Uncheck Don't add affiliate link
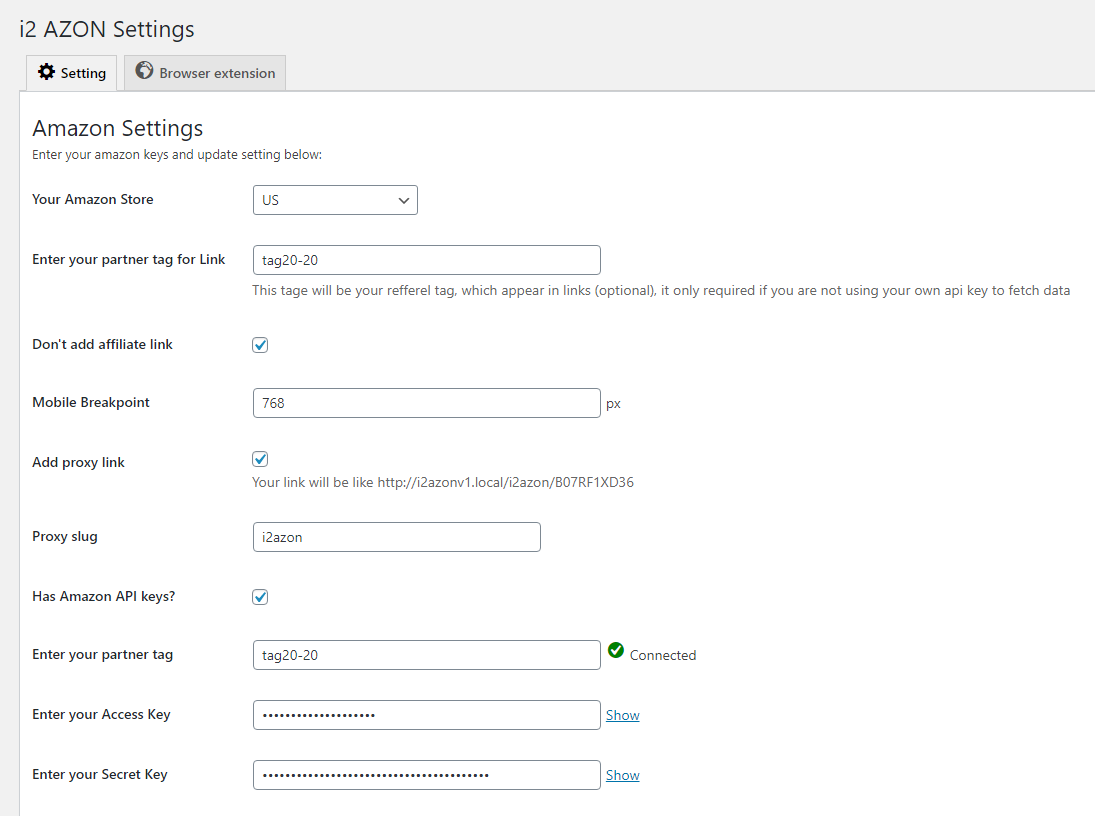1095x816 pixels. coord(260,345)
